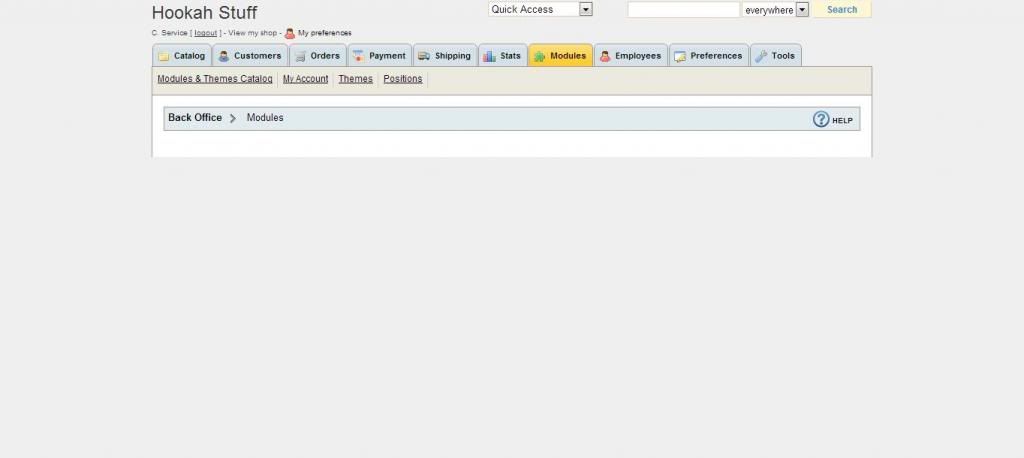Image resolution: width=1024 pixels, height=458 pixels.
Task: Click the logout link
Action: tap(205, 33)
